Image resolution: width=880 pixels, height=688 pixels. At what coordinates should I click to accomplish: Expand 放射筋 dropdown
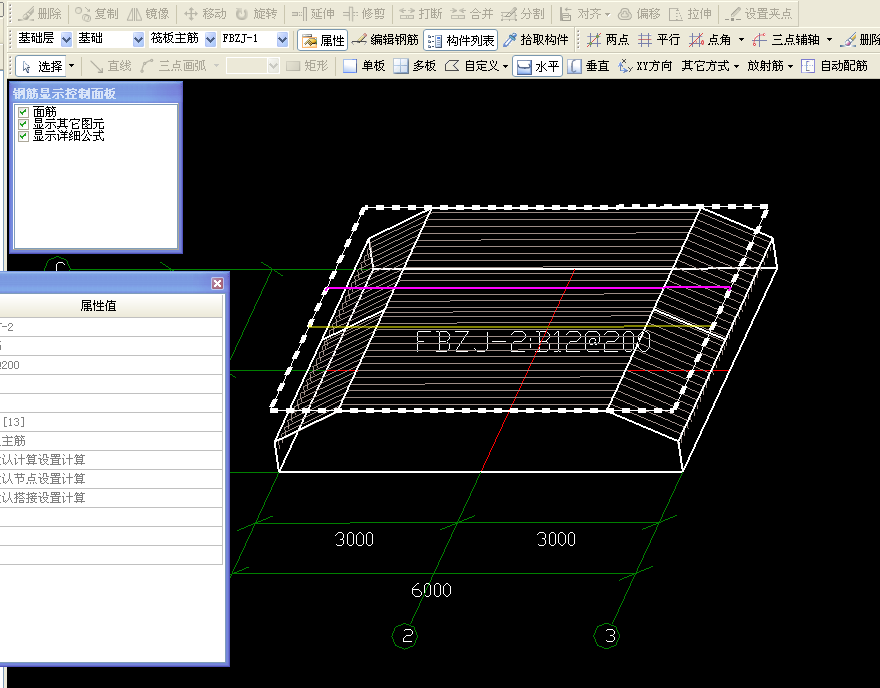point(790,67)
